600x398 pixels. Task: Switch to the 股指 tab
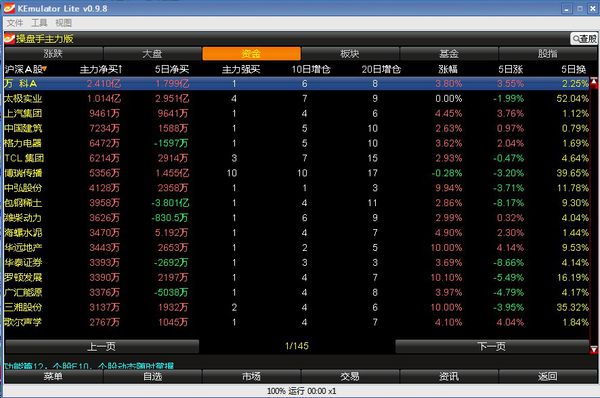(548, 54)
